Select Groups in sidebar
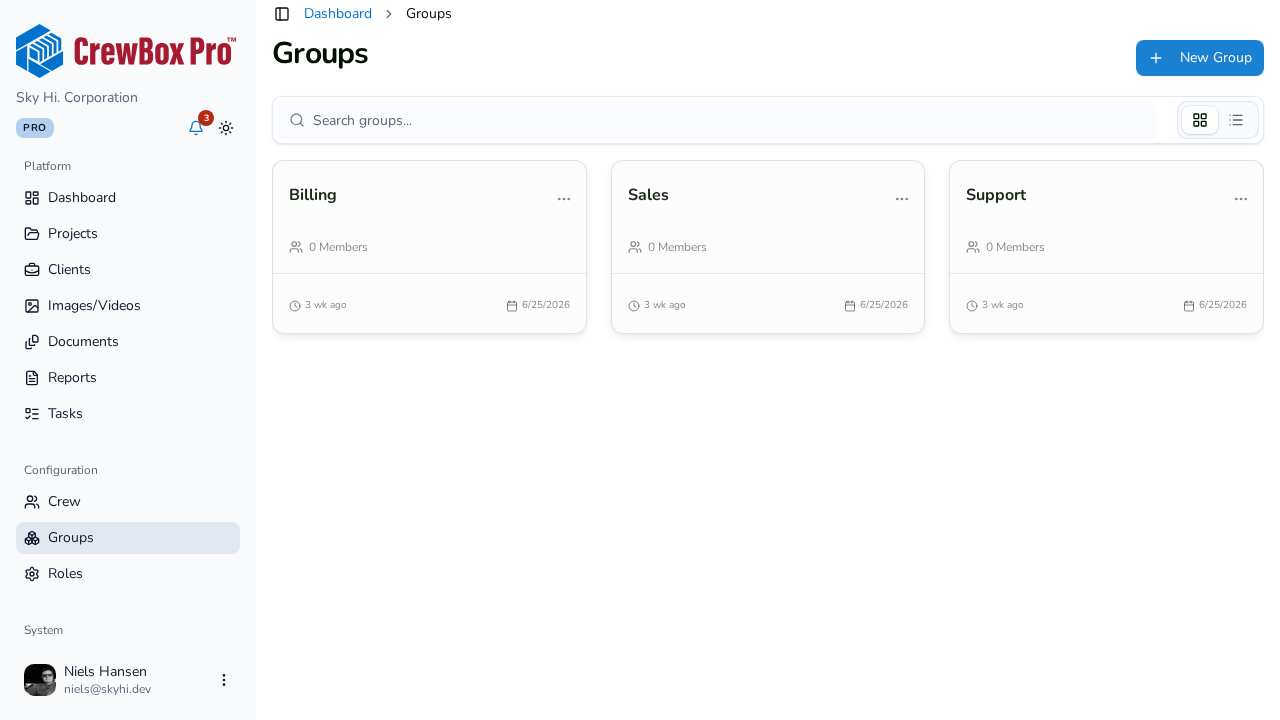Viewport: 1280px width, 720px height. (128, 538)
